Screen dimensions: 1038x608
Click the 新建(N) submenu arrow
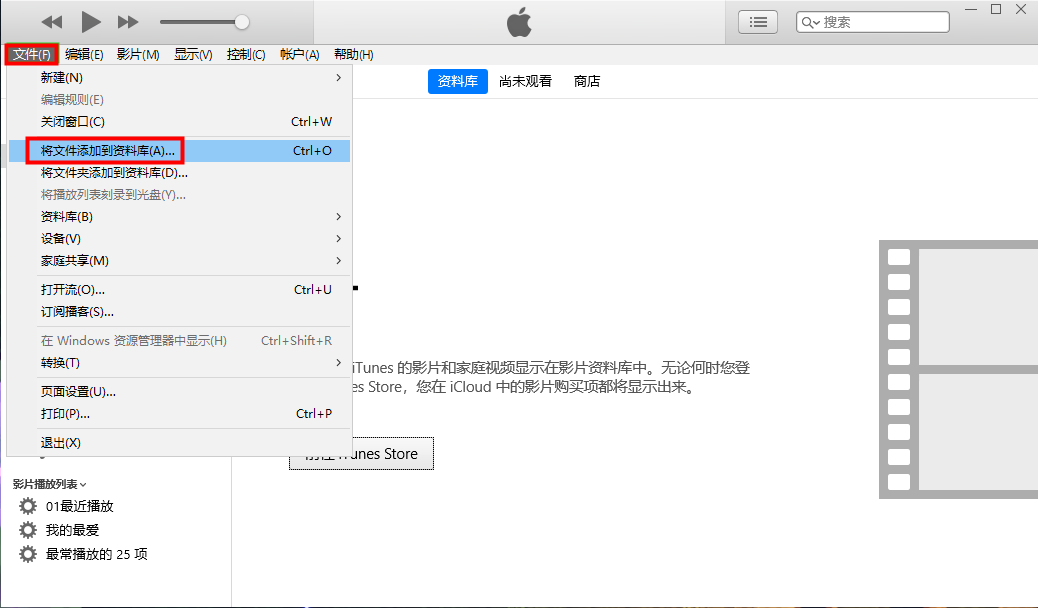(338, 77)
